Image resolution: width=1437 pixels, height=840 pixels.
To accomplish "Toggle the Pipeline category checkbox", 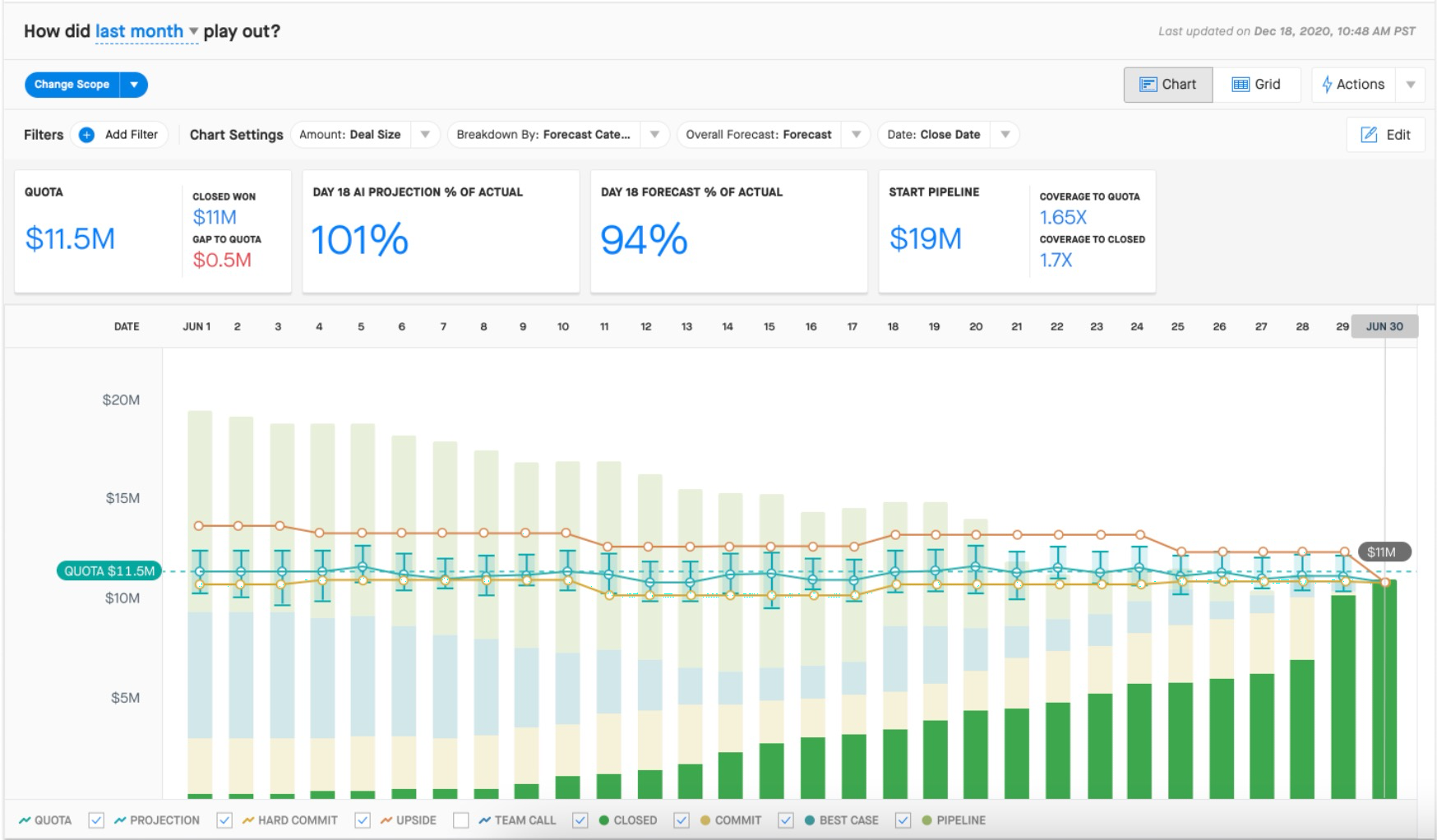I will click(x=903, y=820).
